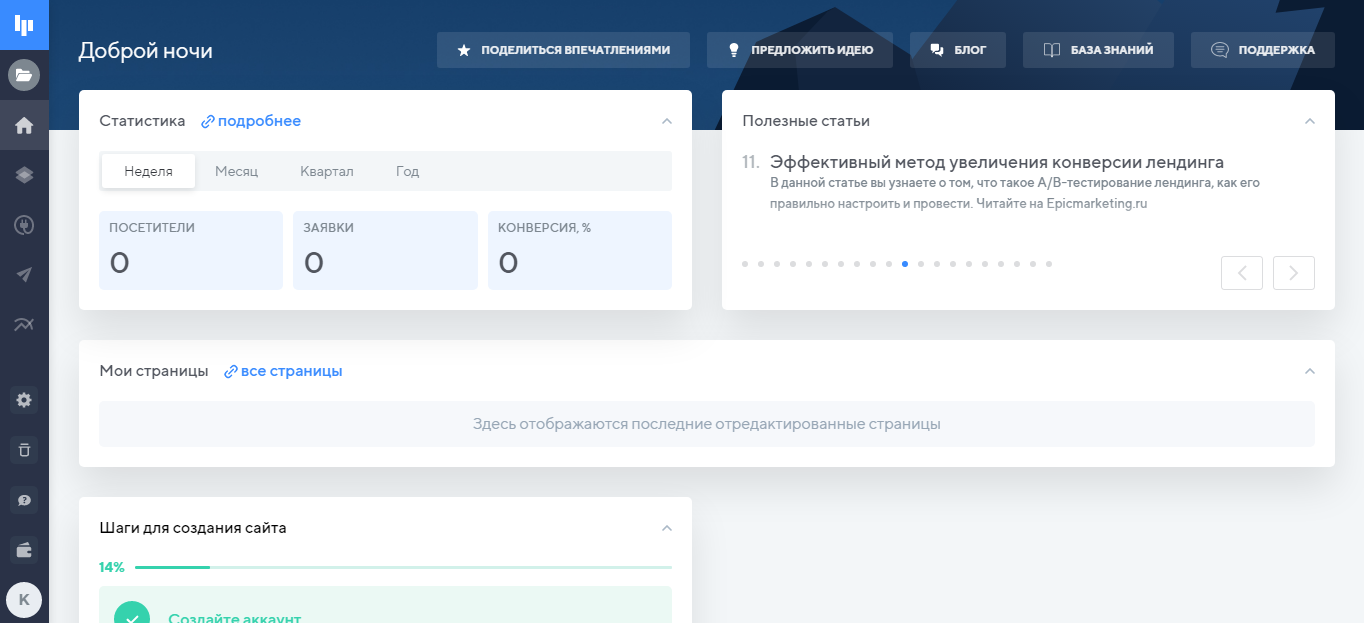Collapse the Полезные статьи panel
The width and height of the screenshot is (1364, 623).
click(x=1310, y=121)
